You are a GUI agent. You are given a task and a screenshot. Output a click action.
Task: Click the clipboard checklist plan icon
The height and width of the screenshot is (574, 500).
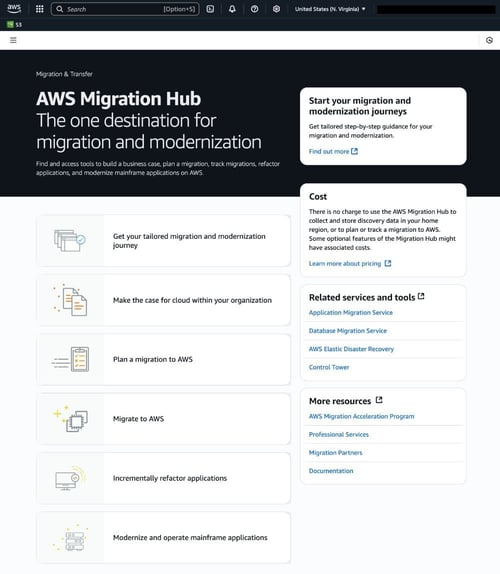[70, 359]
